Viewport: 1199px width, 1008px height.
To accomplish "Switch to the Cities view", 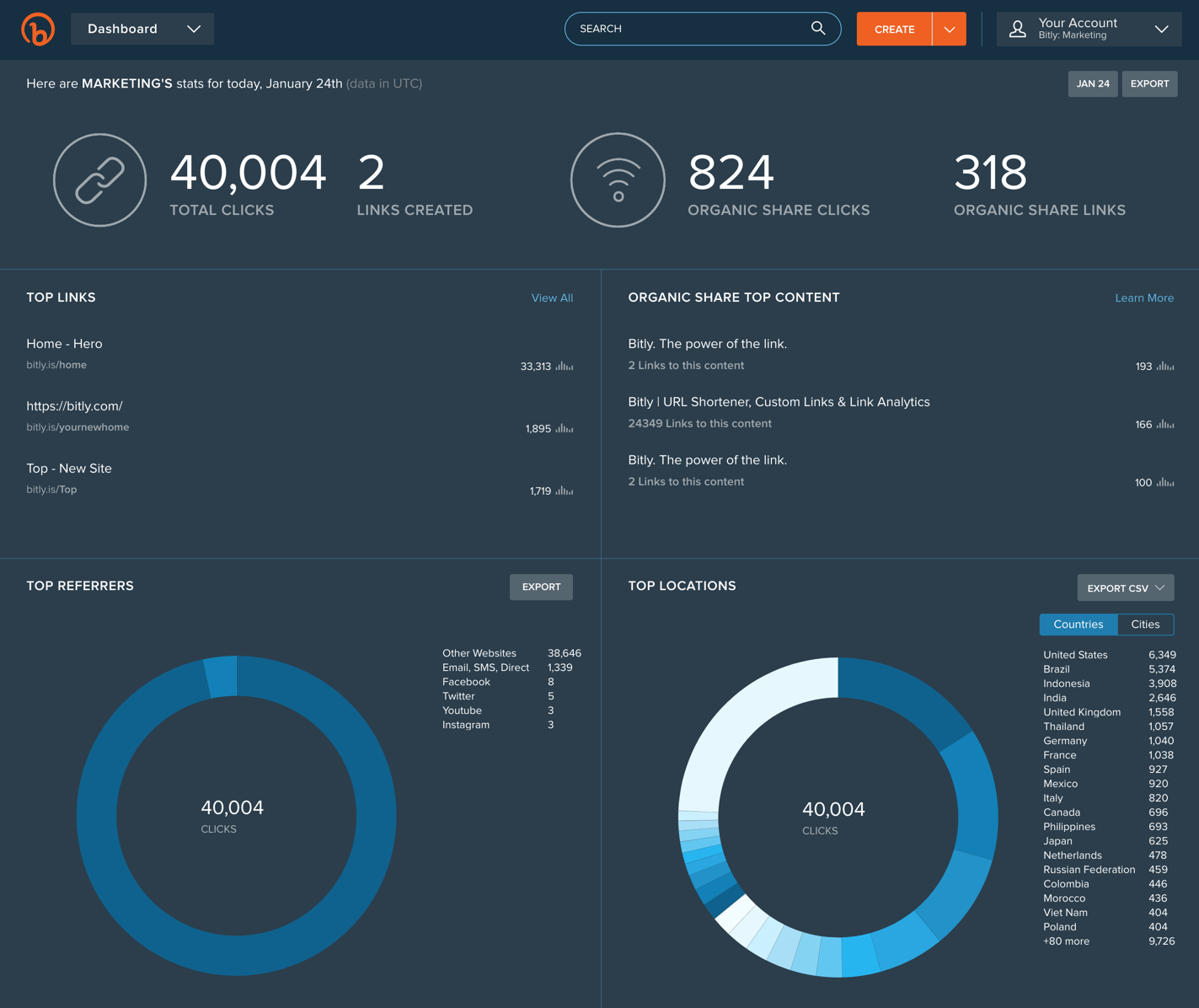I will point(1145,625).
